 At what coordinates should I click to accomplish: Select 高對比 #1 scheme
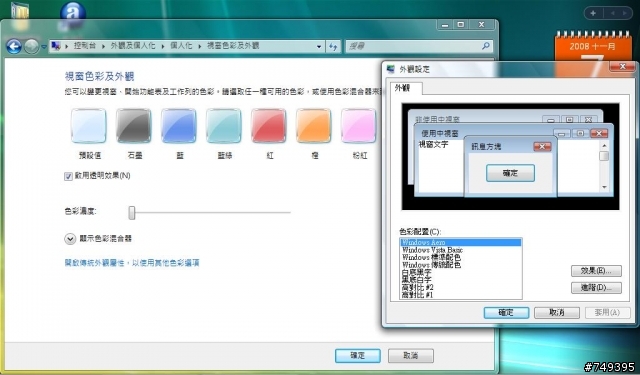click(x=460, y=294)
